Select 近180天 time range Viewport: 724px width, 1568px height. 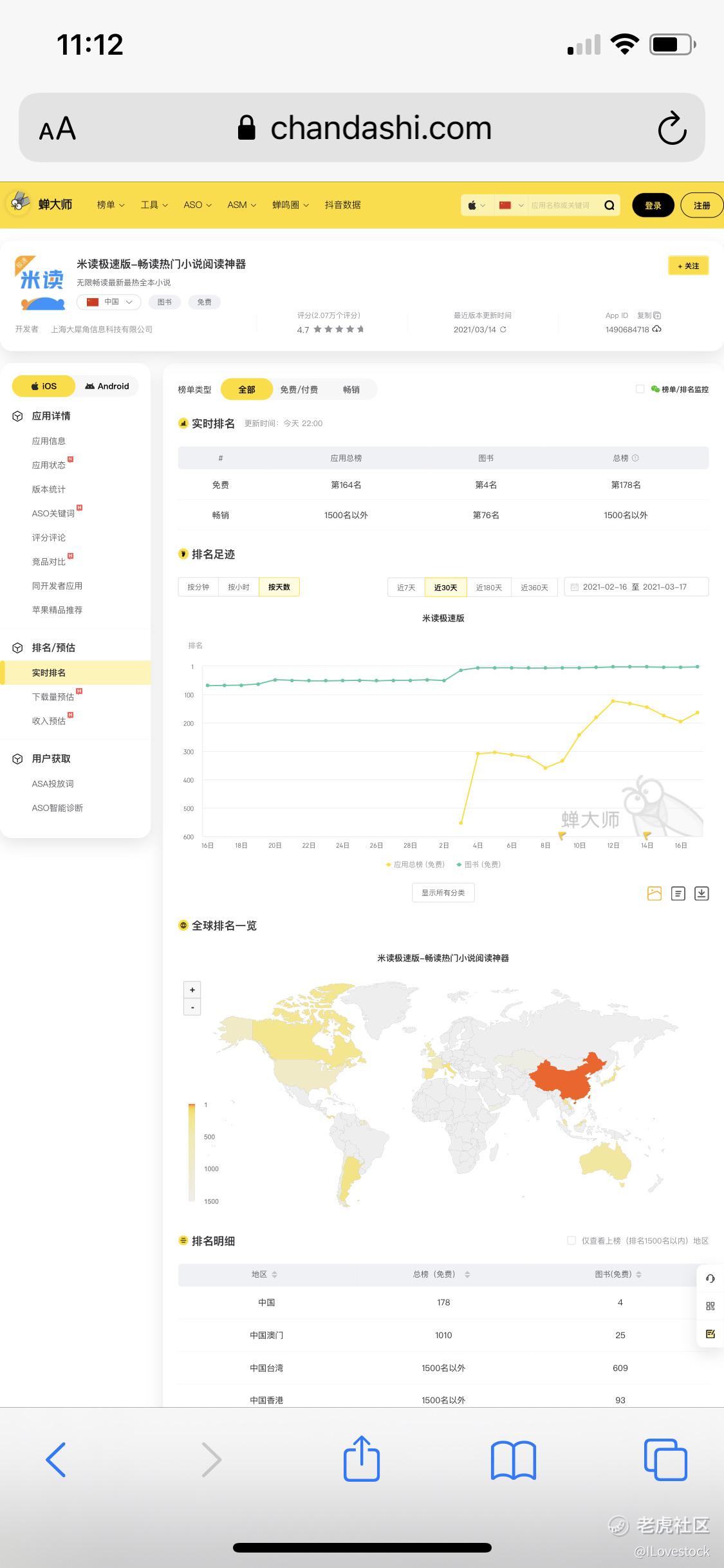click(x=489, y=588)
